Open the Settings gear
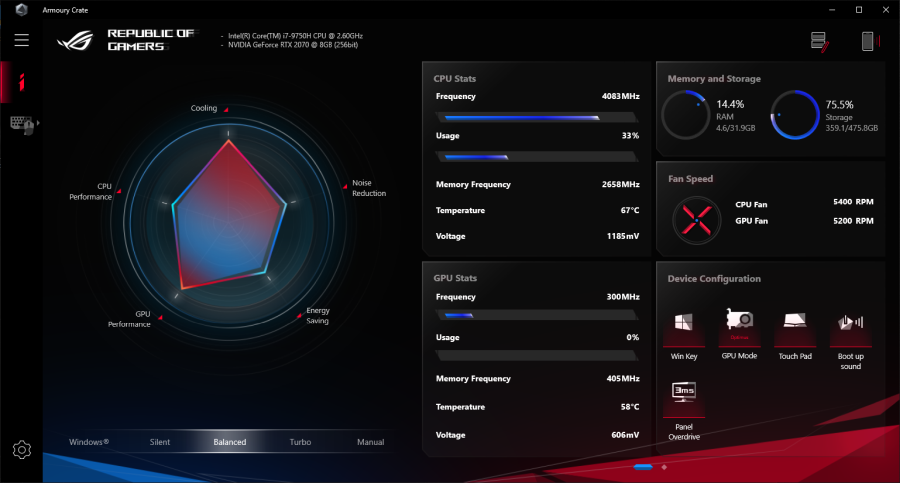Image resolution: width=900 pixels, height=483 pixels. pyautogui.click(x=22, y=450)
